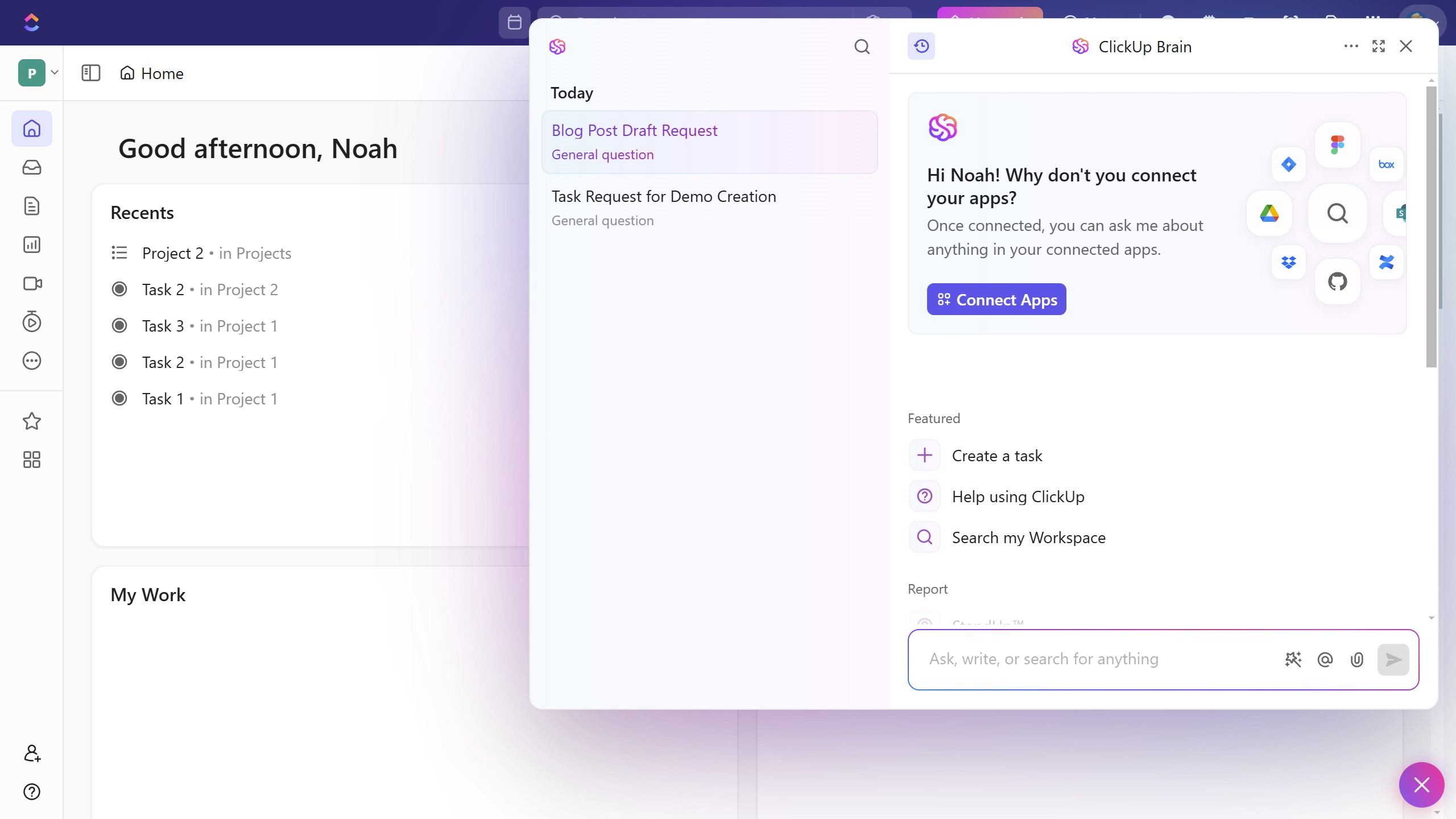Open the Docs sidebar icon
Screen dimensions: 1456x819
click(32, 206)
